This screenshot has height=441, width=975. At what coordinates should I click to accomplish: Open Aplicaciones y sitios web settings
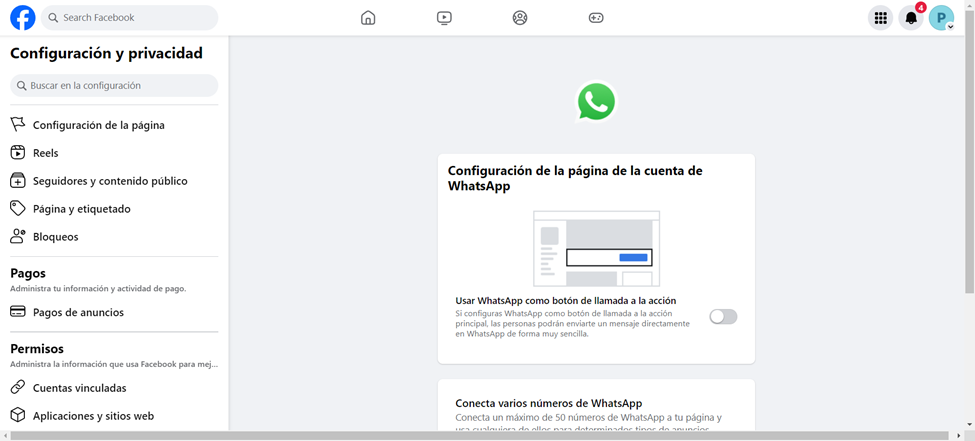point(114,416)
